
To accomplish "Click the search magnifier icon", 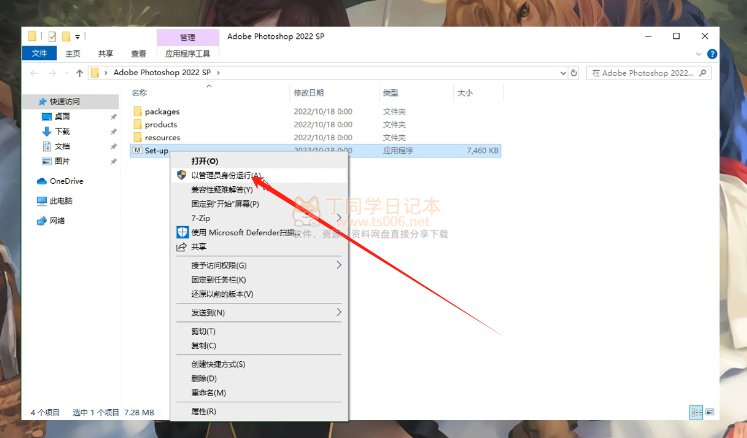I will pyautogui.click(x=703, y=73).
